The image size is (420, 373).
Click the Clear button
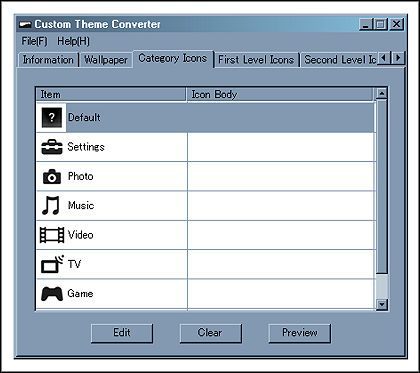pos(211,333)
